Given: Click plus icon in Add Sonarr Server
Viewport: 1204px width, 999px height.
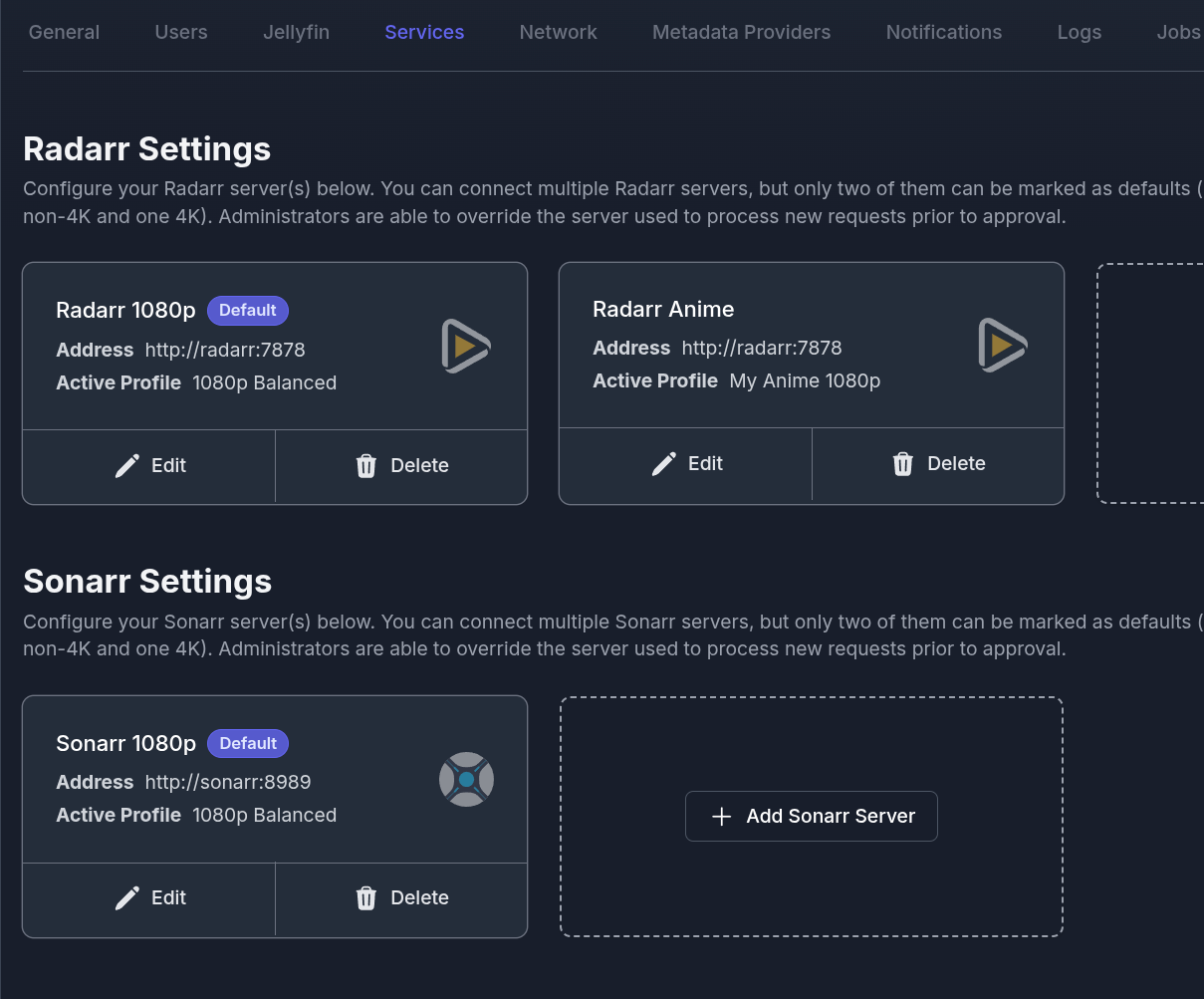Looking at the screenshot, I should pyautogui.click(x=722, y=817).
